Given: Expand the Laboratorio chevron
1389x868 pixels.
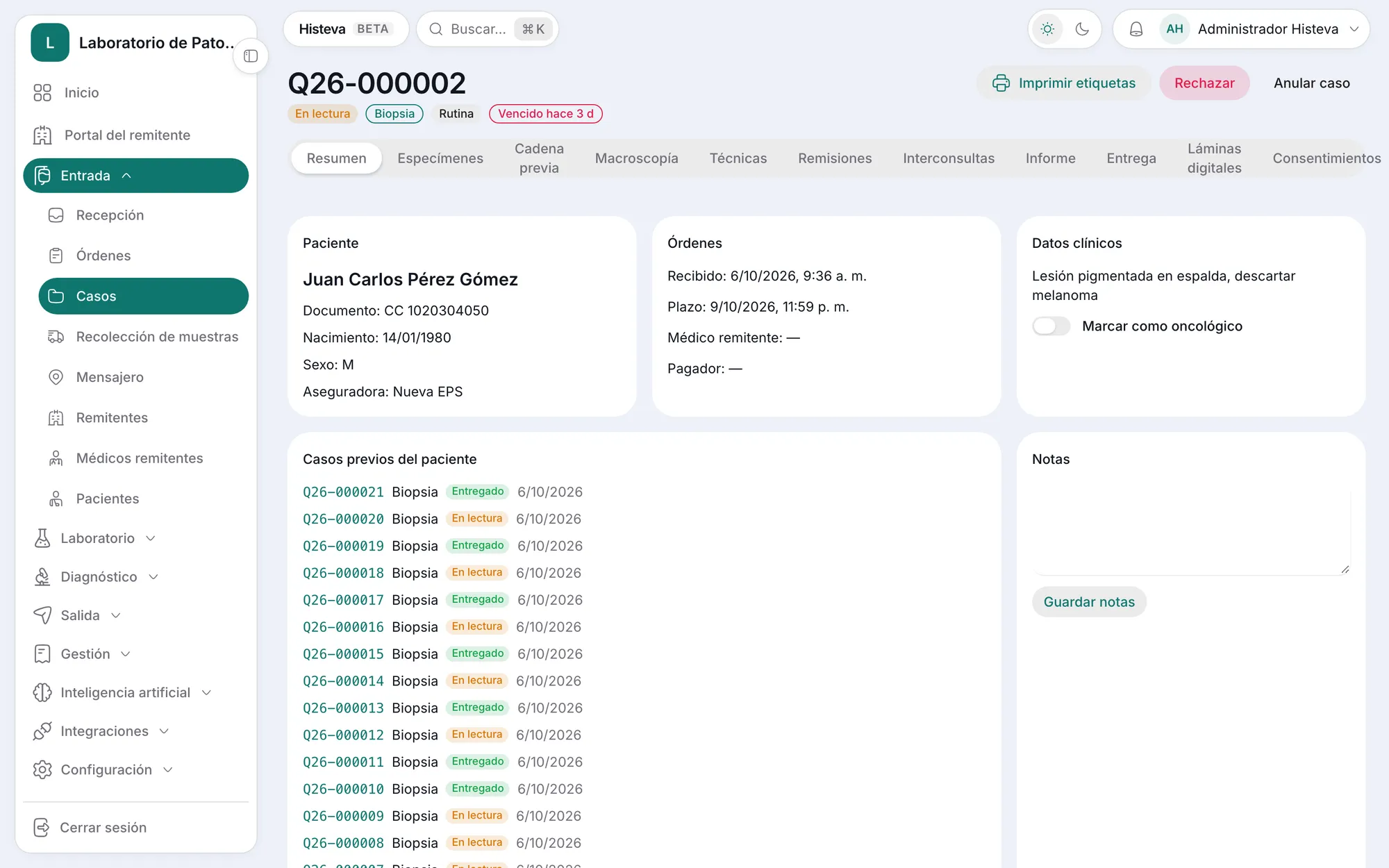Looking at the screenshot, I should point(151,539).
